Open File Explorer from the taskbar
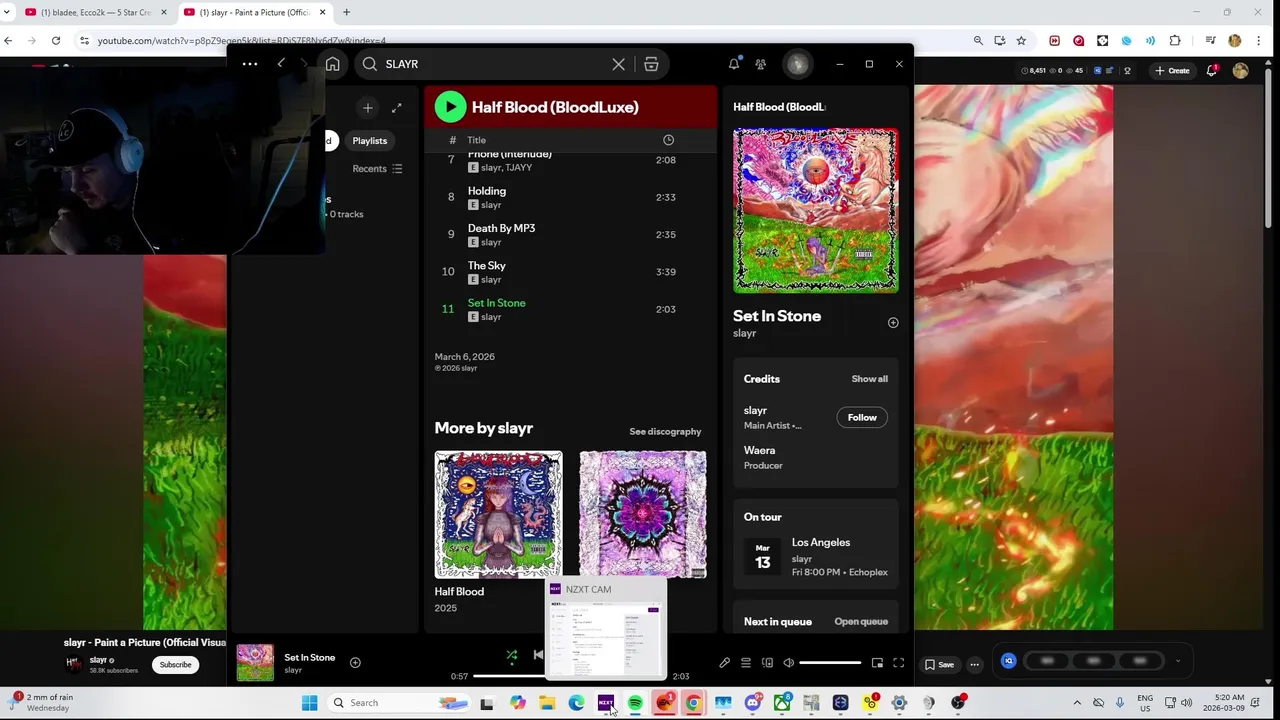The width and height of the screenshot is (1280, 720). click(x=547, y=703)
